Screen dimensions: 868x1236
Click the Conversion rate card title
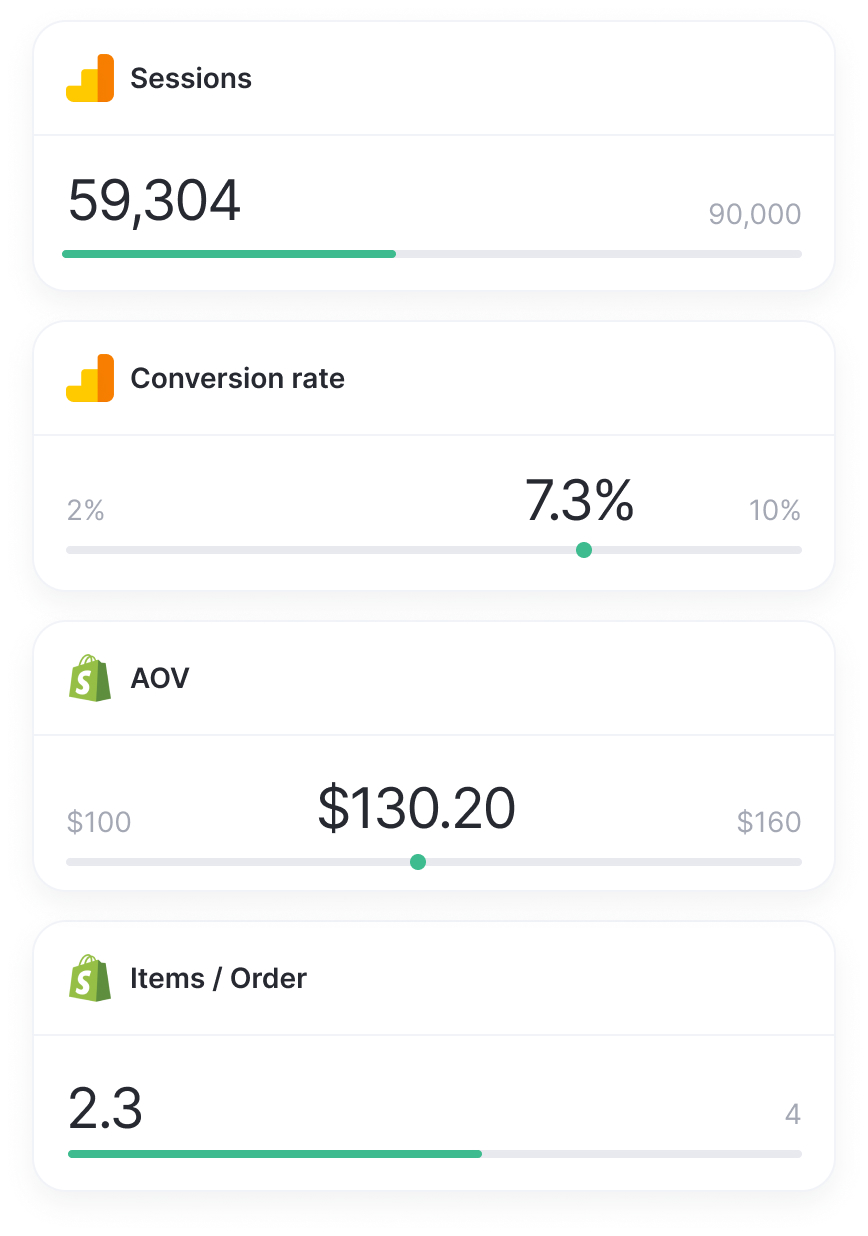click(237, 378)
